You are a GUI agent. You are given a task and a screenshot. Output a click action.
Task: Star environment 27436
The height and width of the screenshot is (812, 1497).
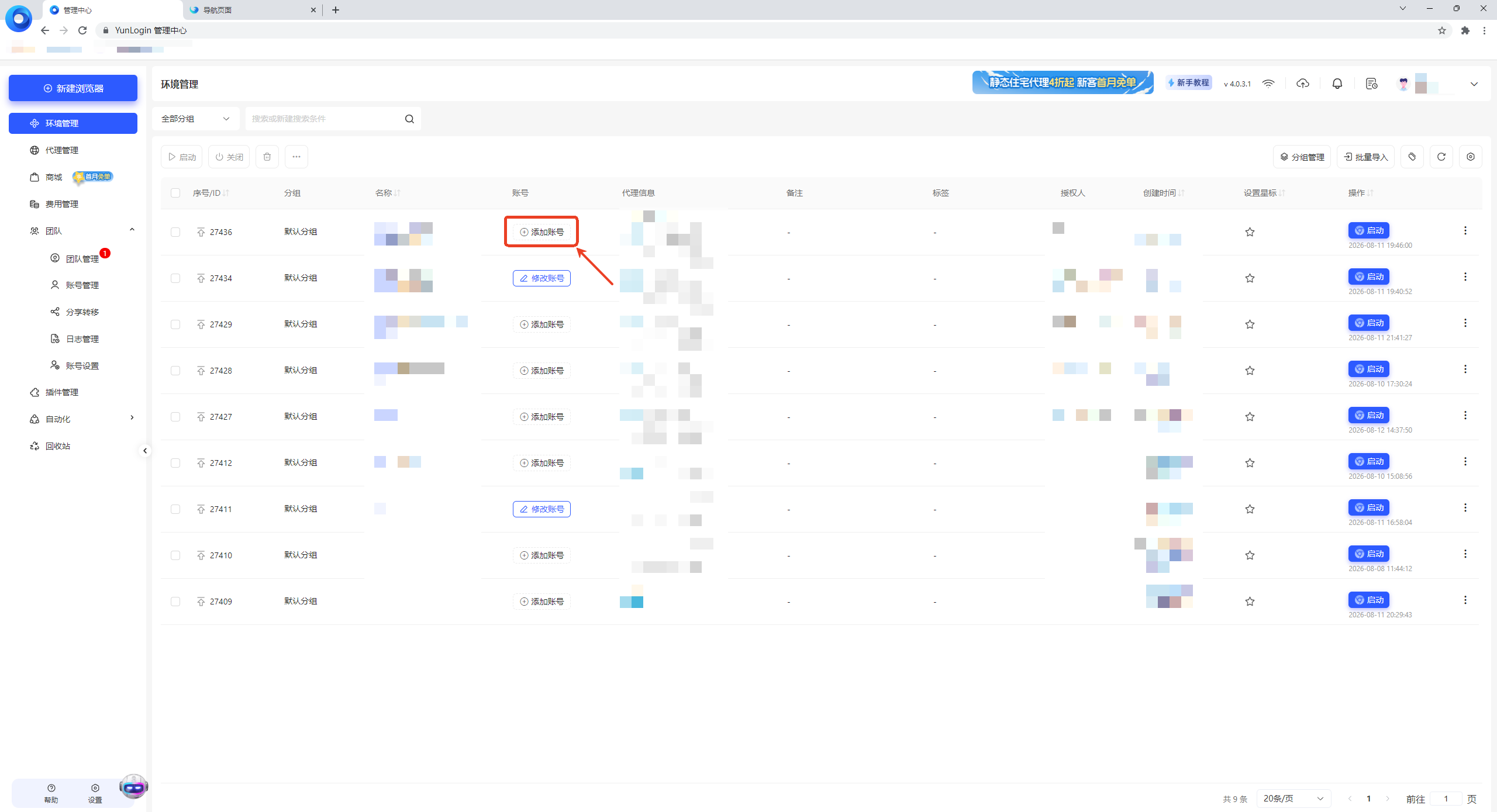[x=1250, y=232]
